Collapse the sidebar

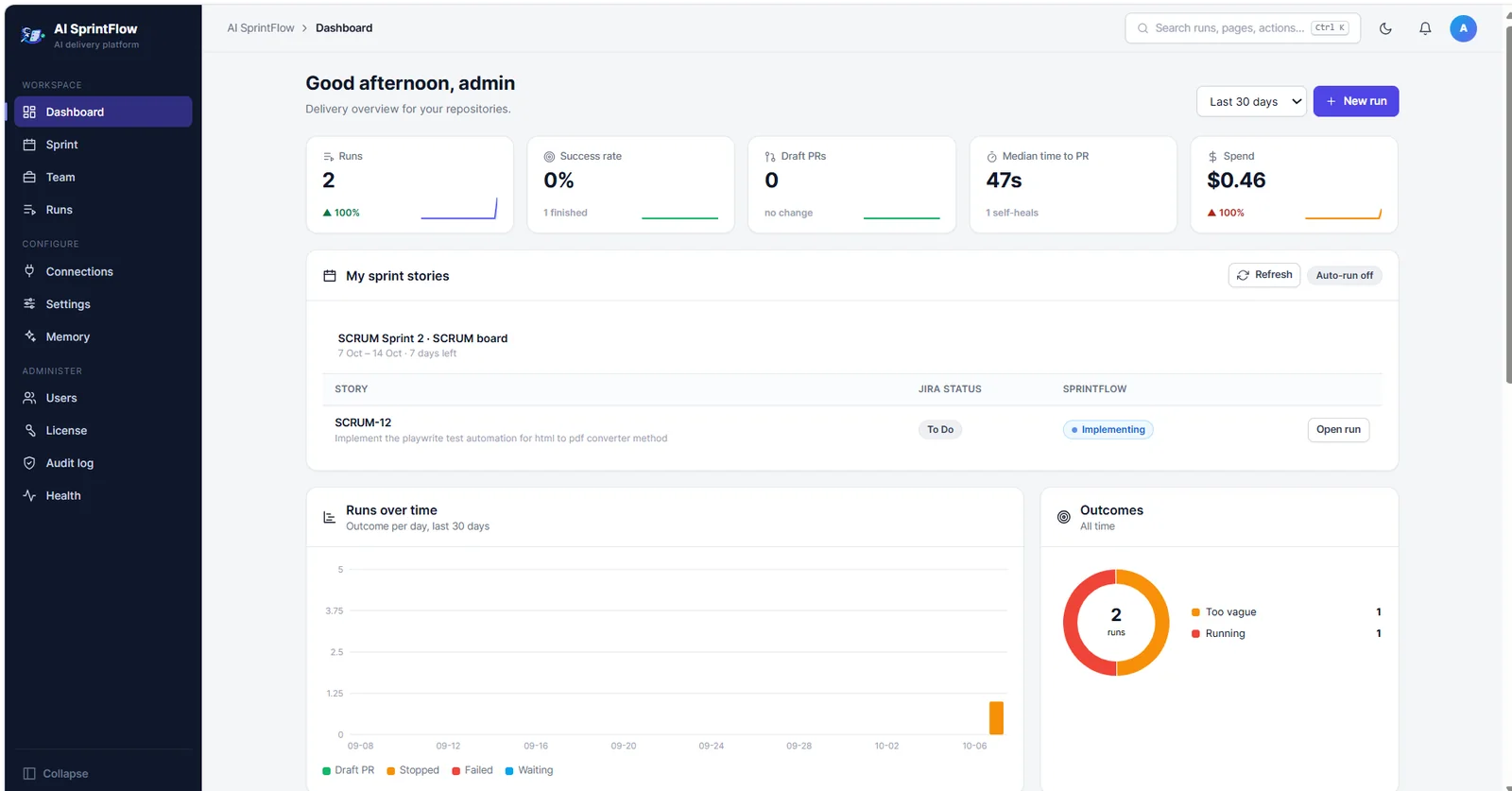56,773
